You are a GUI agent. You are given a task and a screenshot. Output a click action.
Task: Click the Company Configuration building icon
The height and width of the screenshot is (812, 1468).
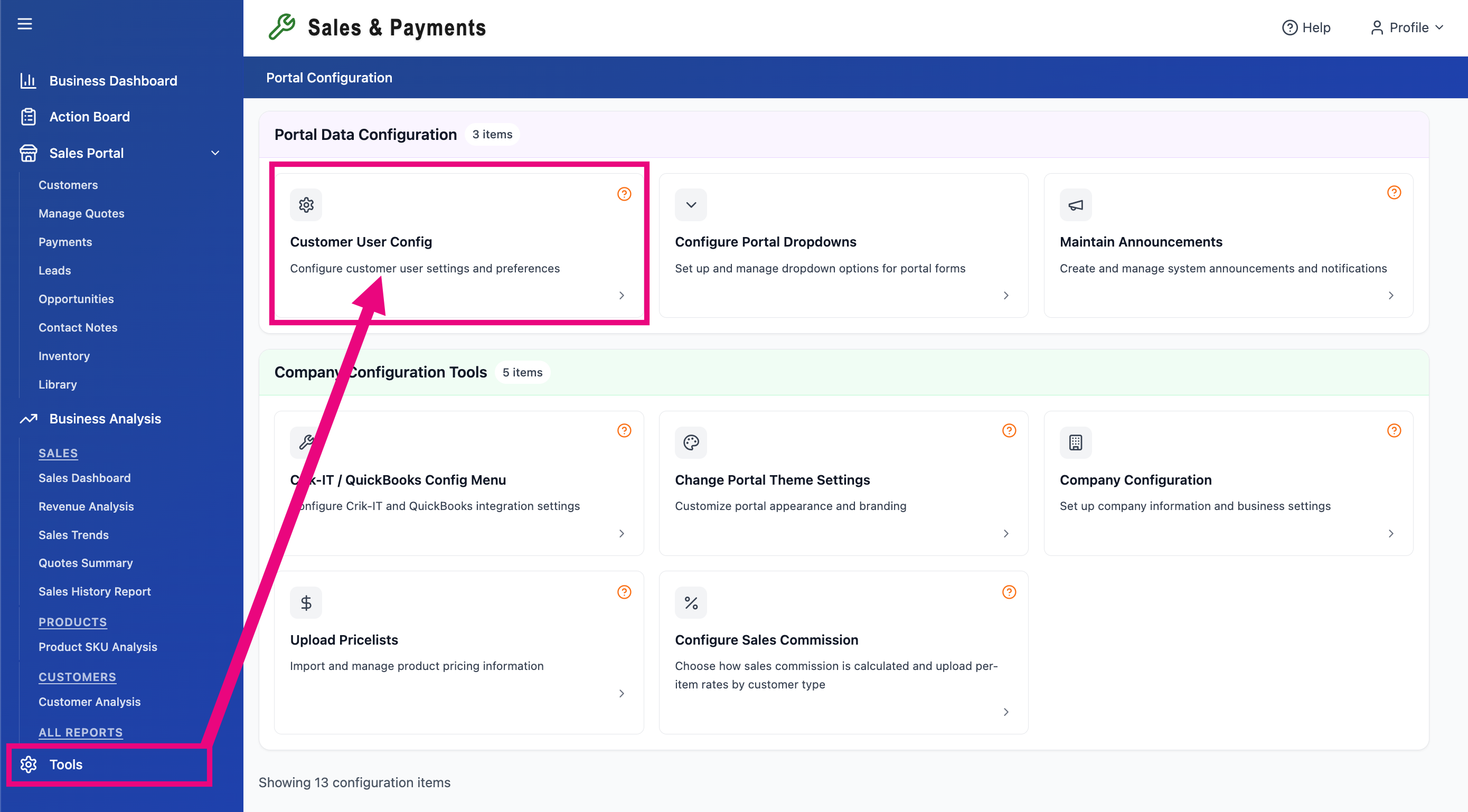click(x=1075, y=442)
